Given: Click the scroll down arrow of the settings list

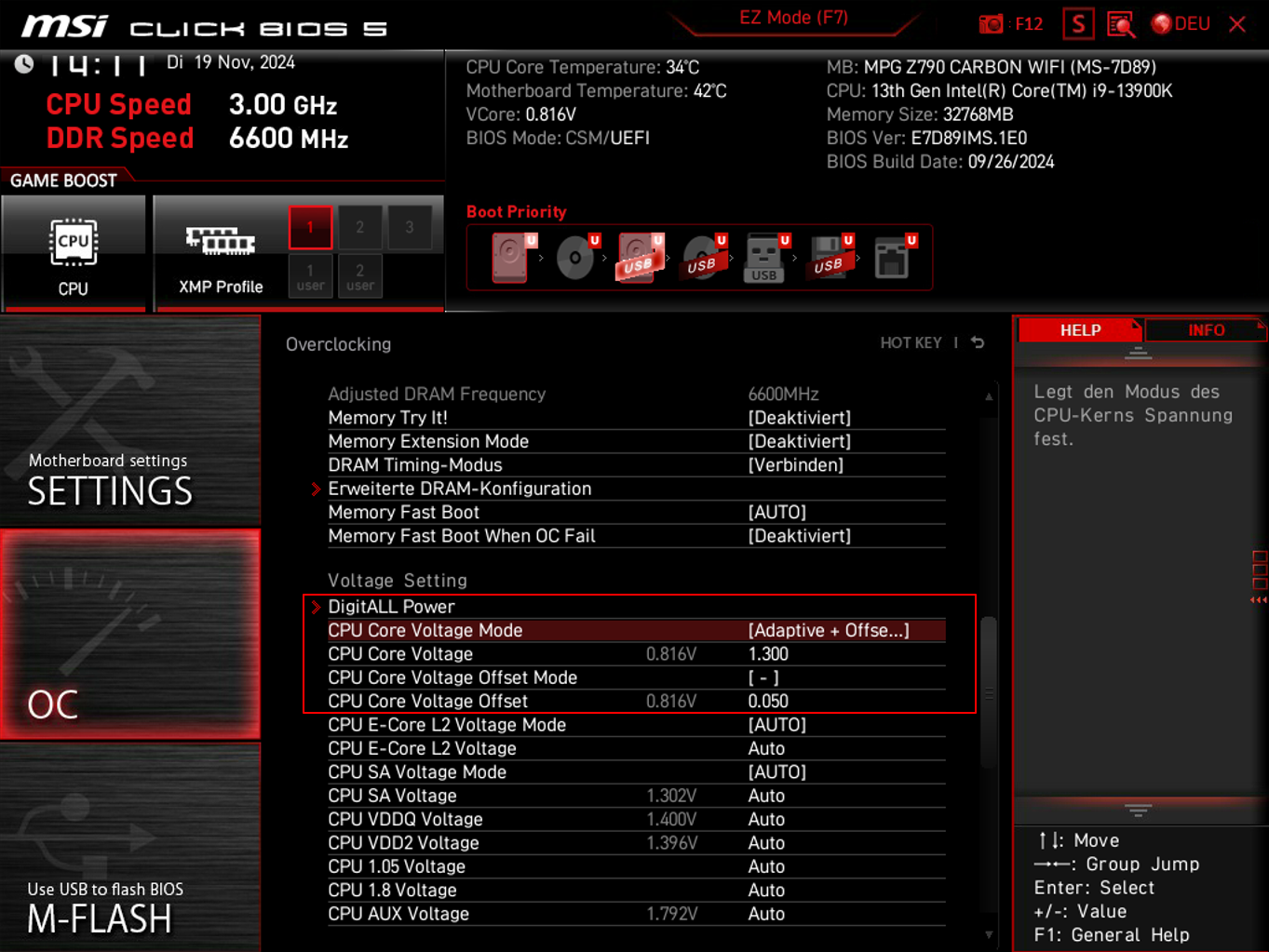Looking at the screenshot, I should (989, 934).
